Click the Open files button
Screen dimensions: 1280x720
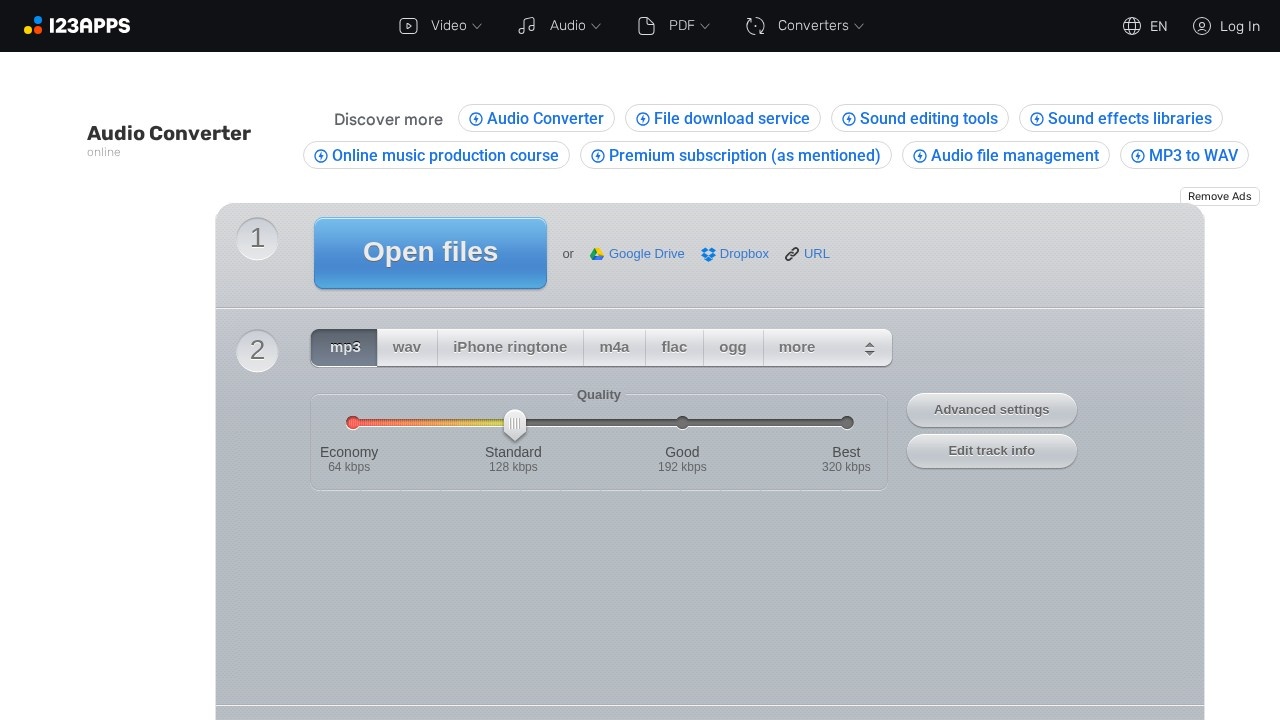pos(430,252)
